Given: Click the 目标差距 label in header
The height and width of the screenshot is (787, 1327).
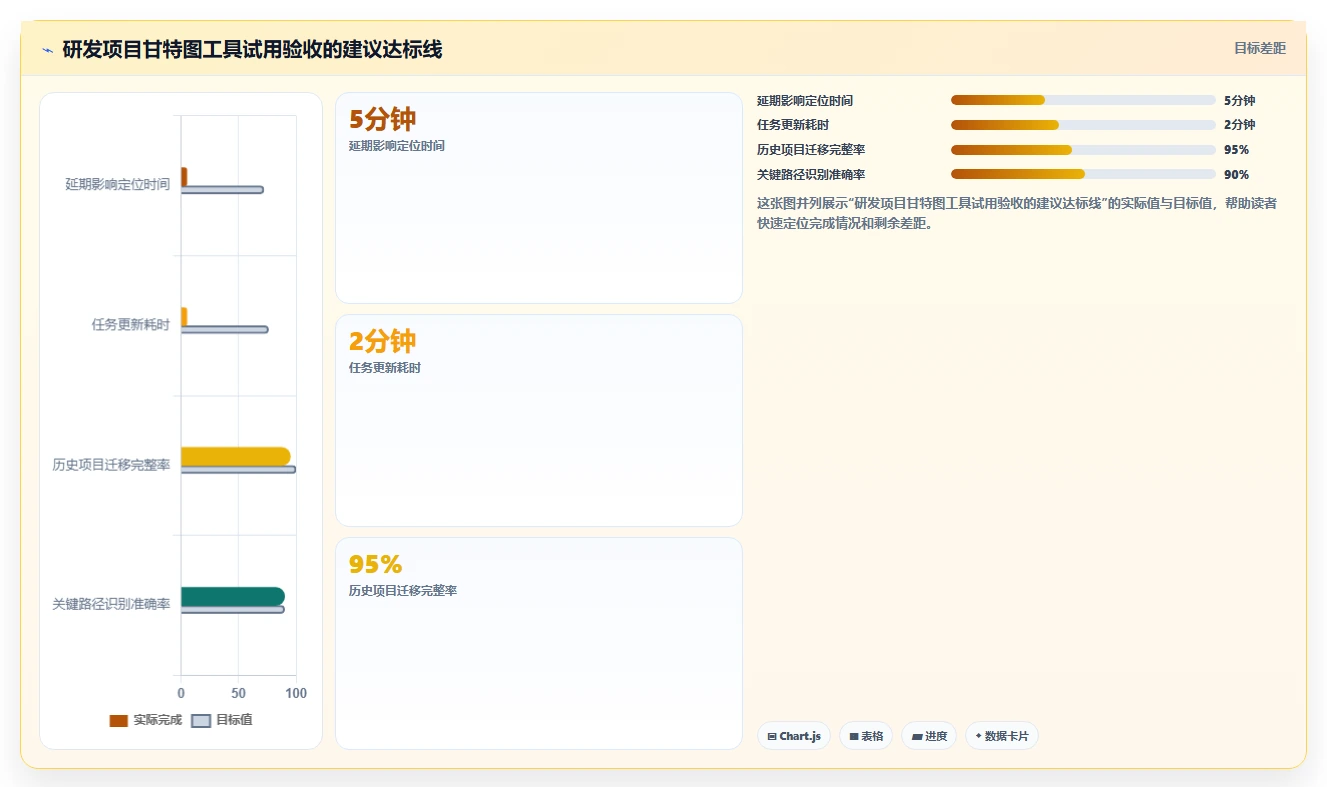Looking at the screenshot, I should coord(1259,48).
